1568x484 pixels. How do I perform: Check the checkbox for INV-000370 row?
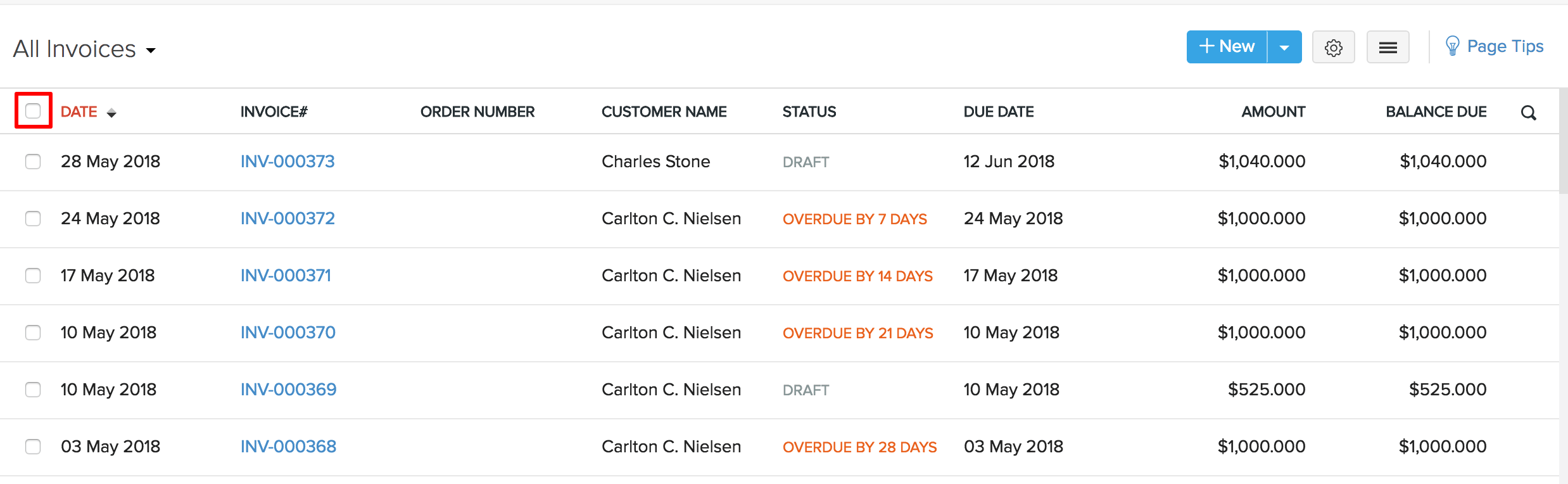pos(33,332)
